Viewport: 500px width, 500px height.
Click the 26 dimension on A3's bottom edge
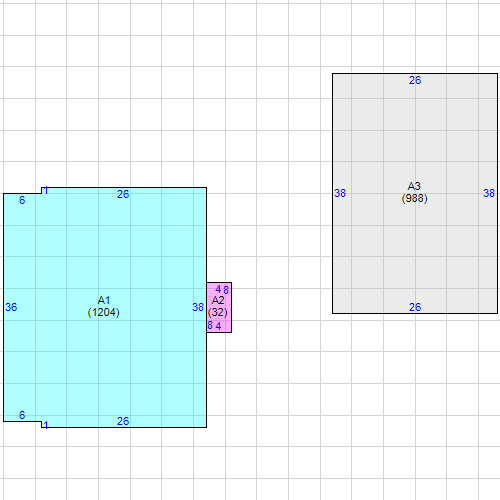[415, 307]
